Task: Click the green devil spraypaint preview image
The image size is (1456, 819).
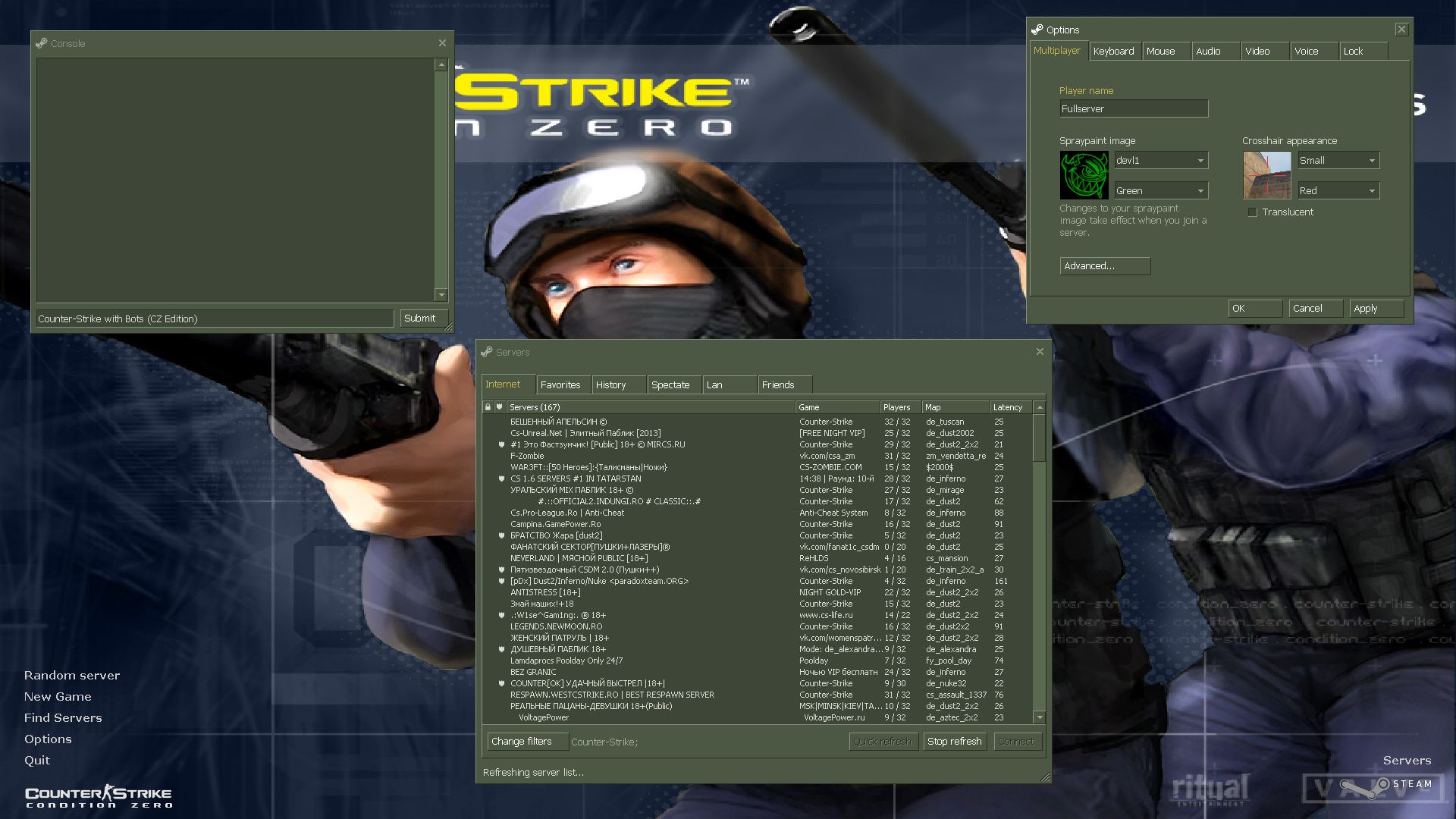Action: [1084, 175]
